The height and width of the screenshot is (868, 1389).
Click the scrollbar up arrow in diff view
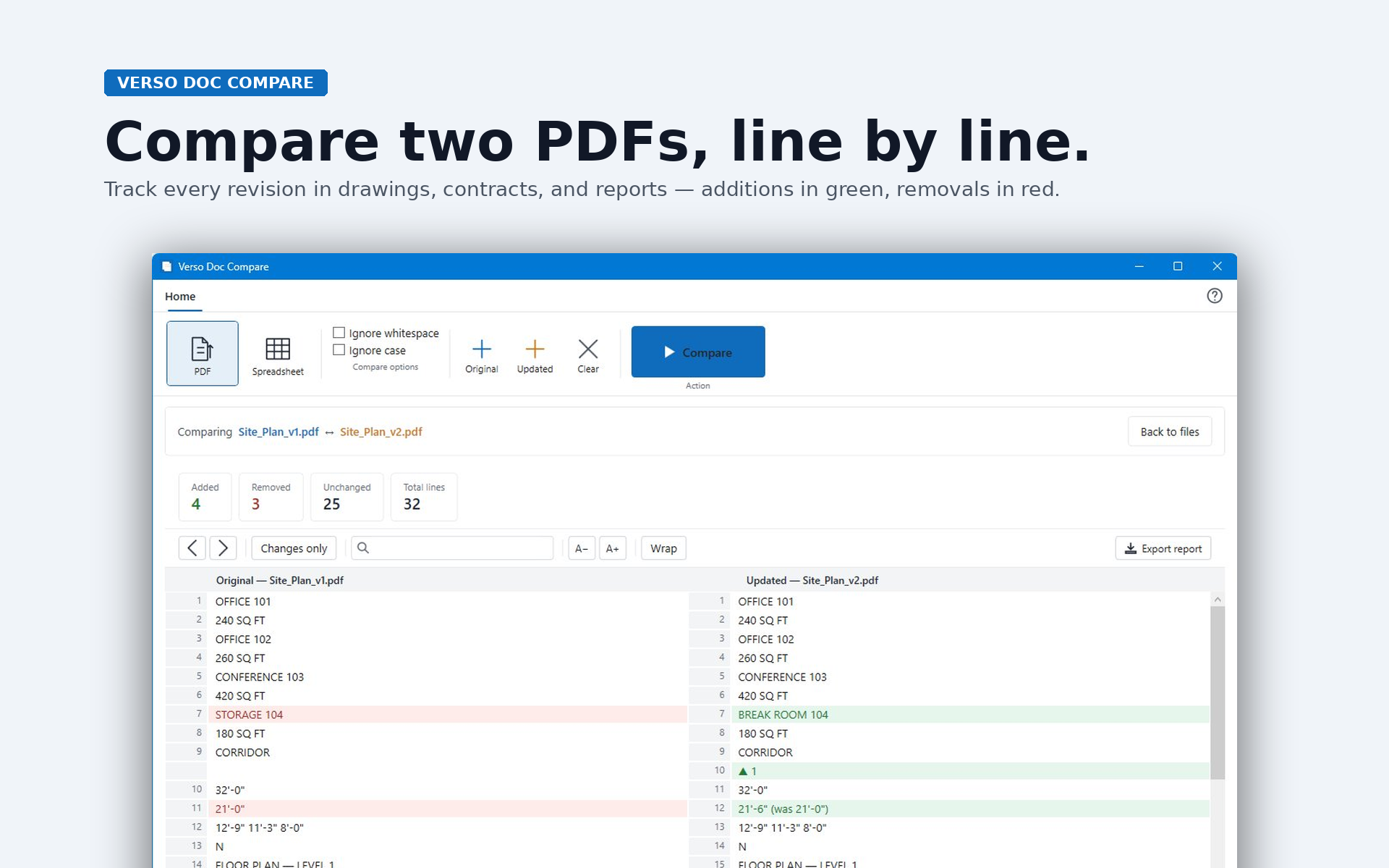1218,600
